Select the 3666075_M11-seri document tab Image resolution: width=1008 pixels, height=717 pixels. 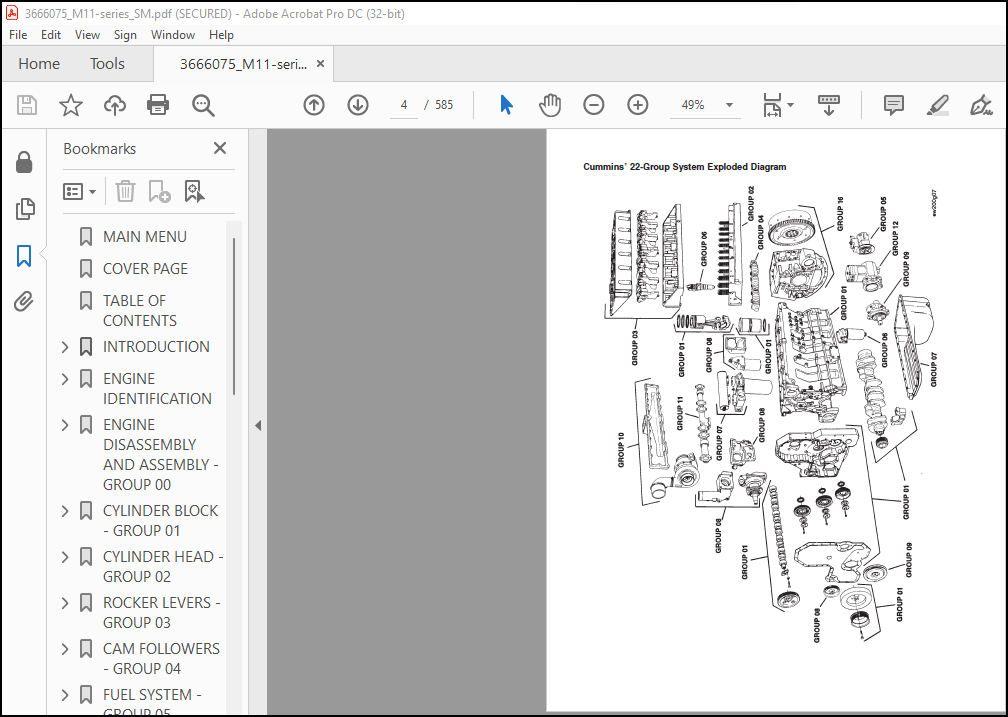(243, 64)
